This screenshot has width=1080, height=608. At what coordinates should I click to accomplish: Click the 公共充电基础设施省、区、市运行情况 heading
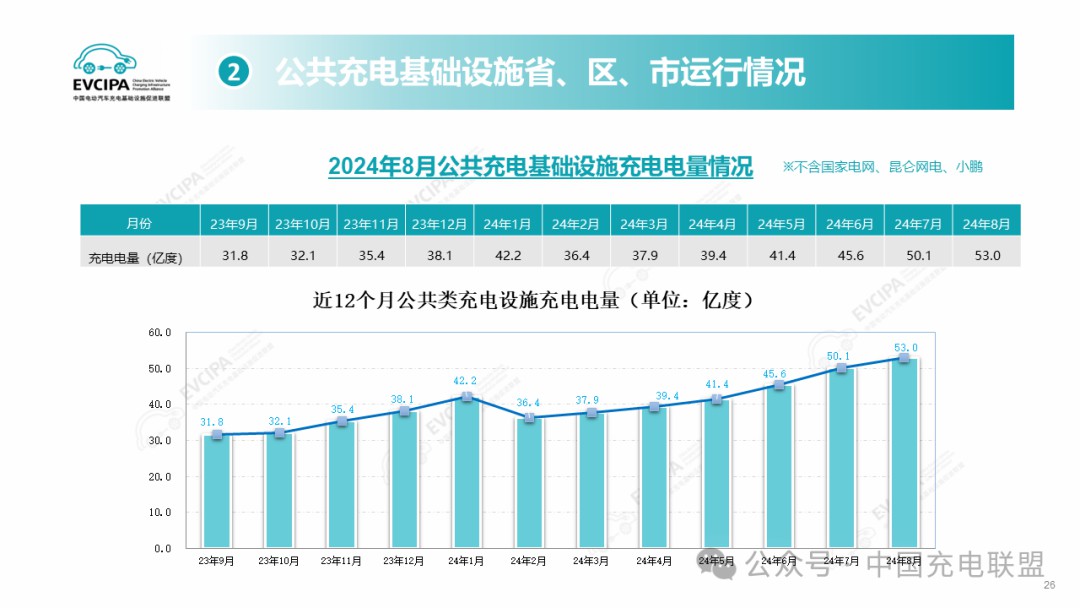(x=540, y=72)
